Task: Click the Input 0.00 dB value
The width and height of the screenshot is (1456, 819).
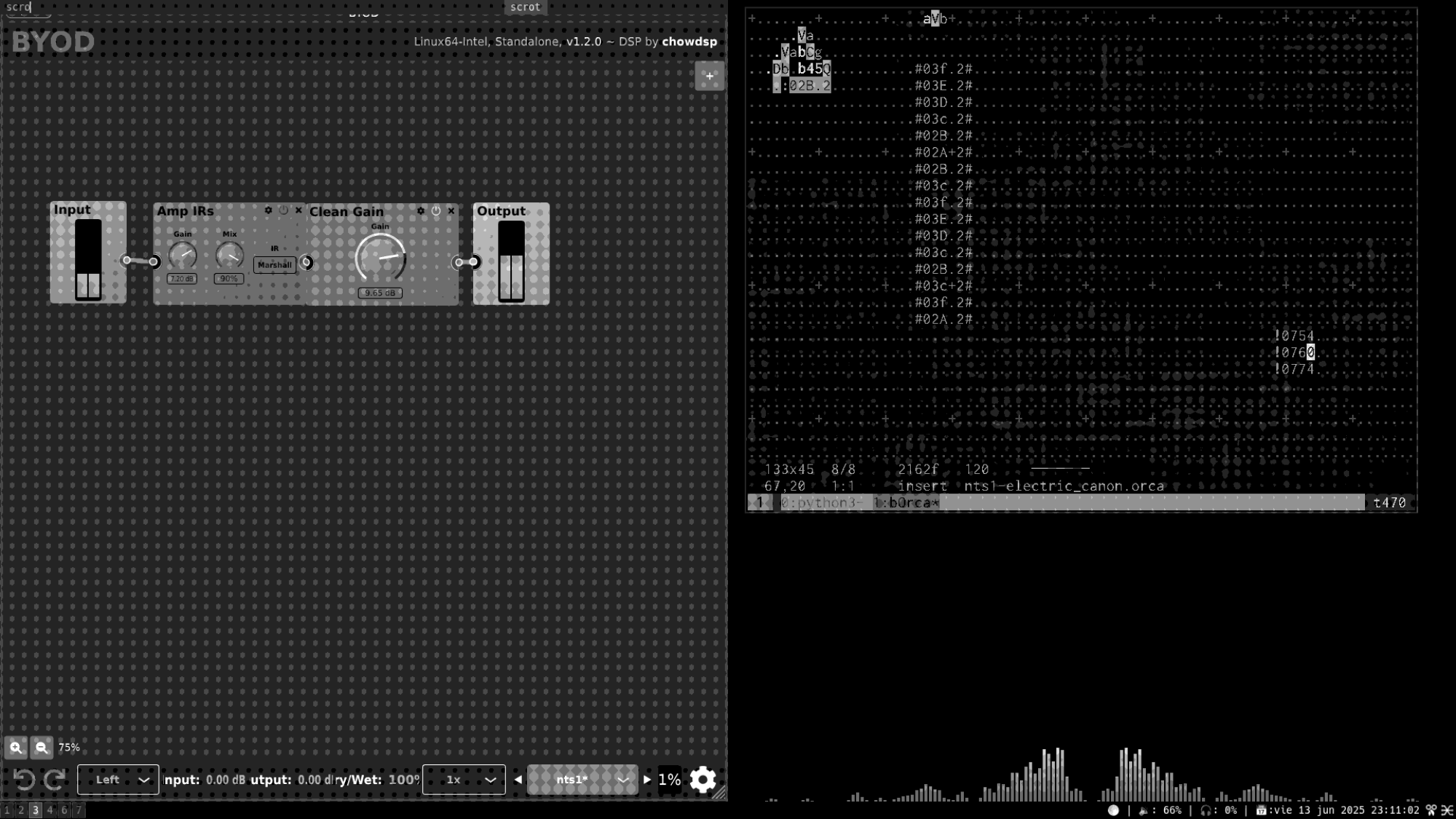Action: (226, 780)
